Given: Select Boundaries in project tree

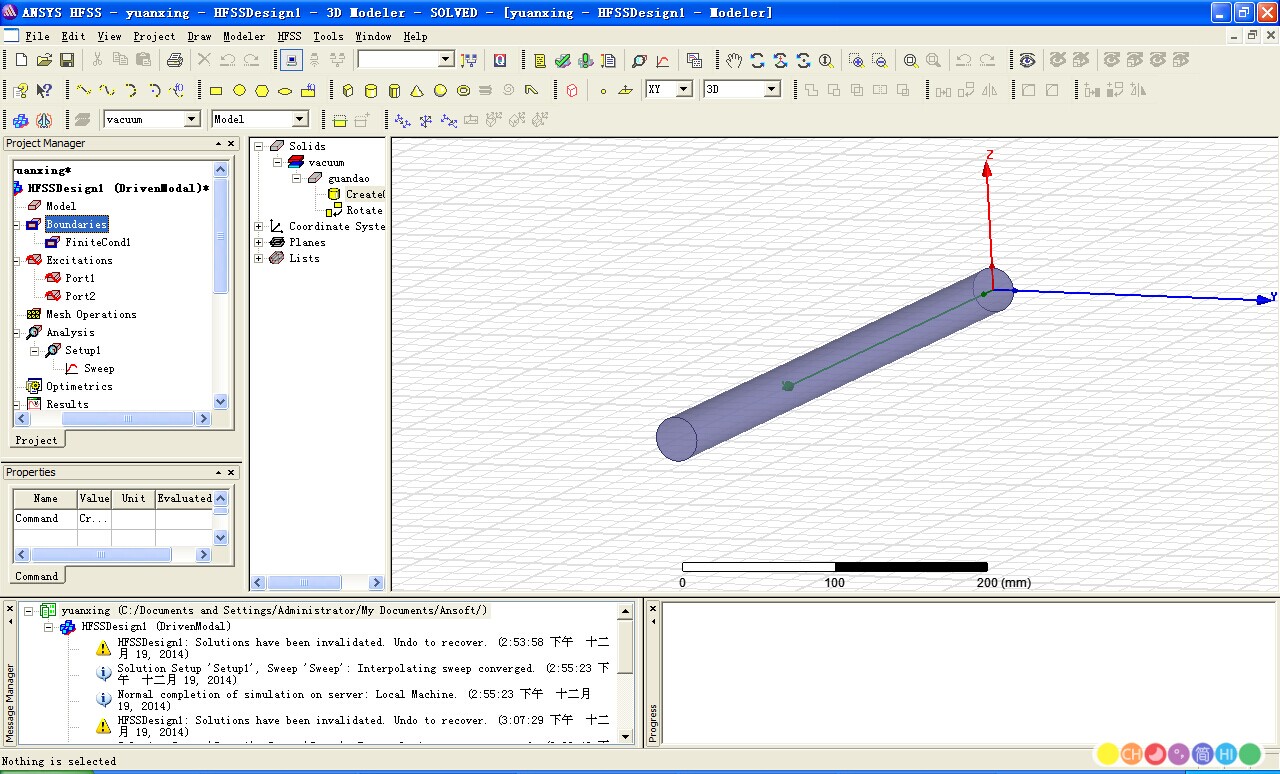Looking at the screenshot, I should [76, 224].
